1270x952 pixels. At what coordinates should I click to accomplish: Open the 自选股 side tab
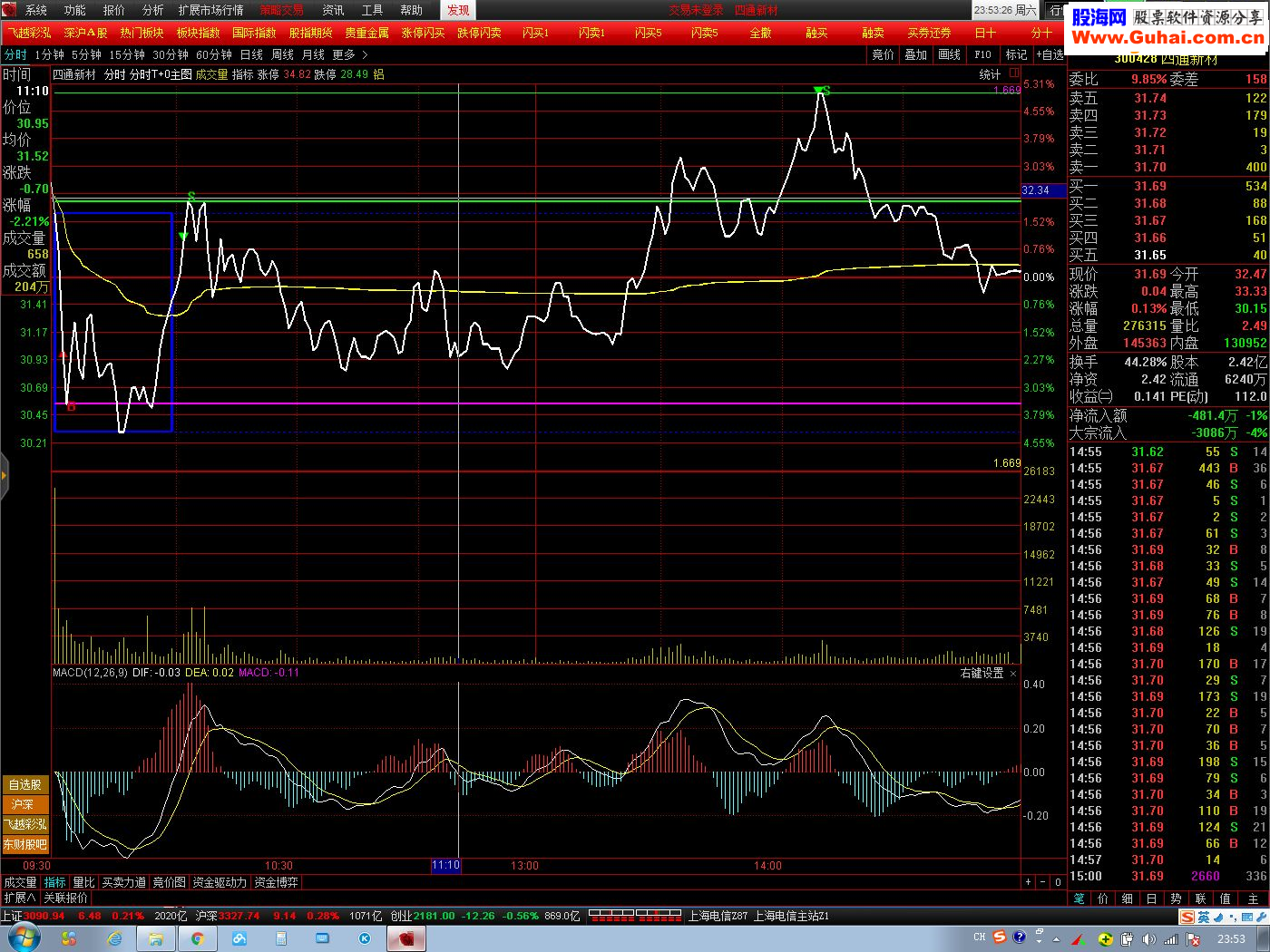[x=24, y=785]
